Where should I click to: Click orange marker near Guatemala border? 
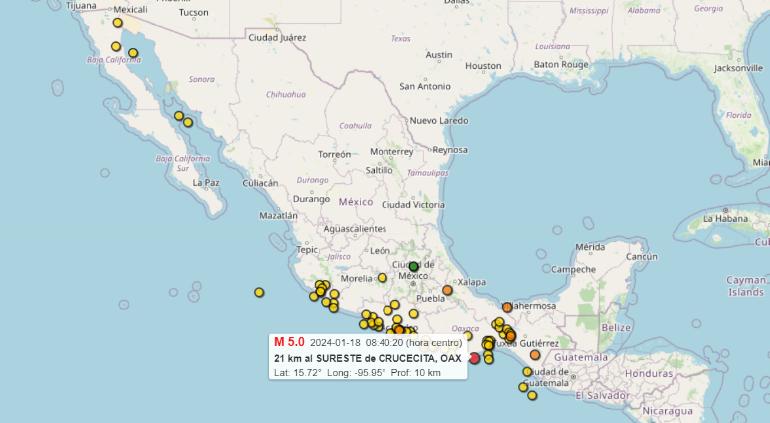(535, 355)
